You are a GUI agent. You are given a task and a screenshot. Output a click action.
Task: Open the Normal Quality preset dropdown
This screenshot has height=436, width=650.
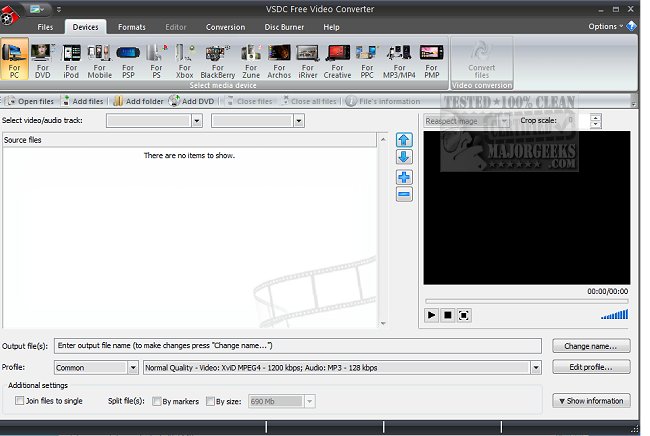[x=536, y=367]
